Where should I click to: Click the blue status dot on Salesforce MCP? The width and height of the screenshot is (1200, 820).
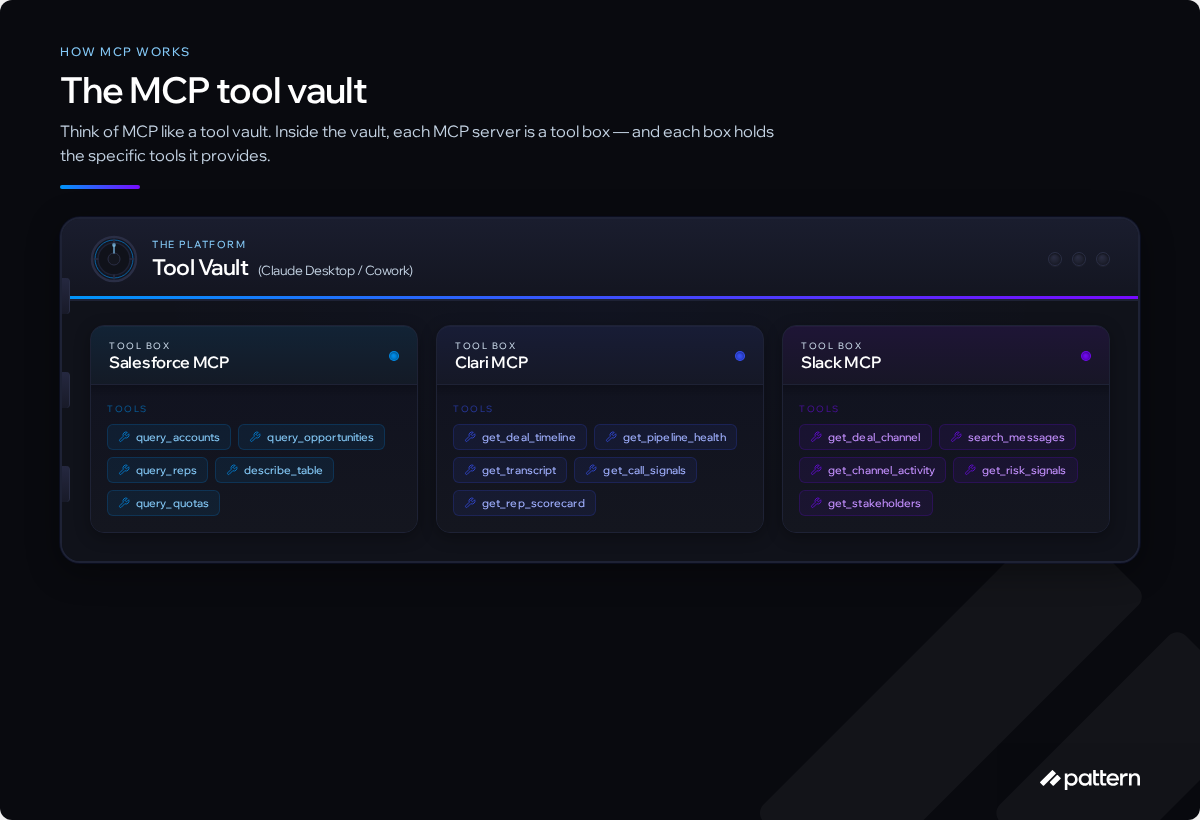click(394, 356)
